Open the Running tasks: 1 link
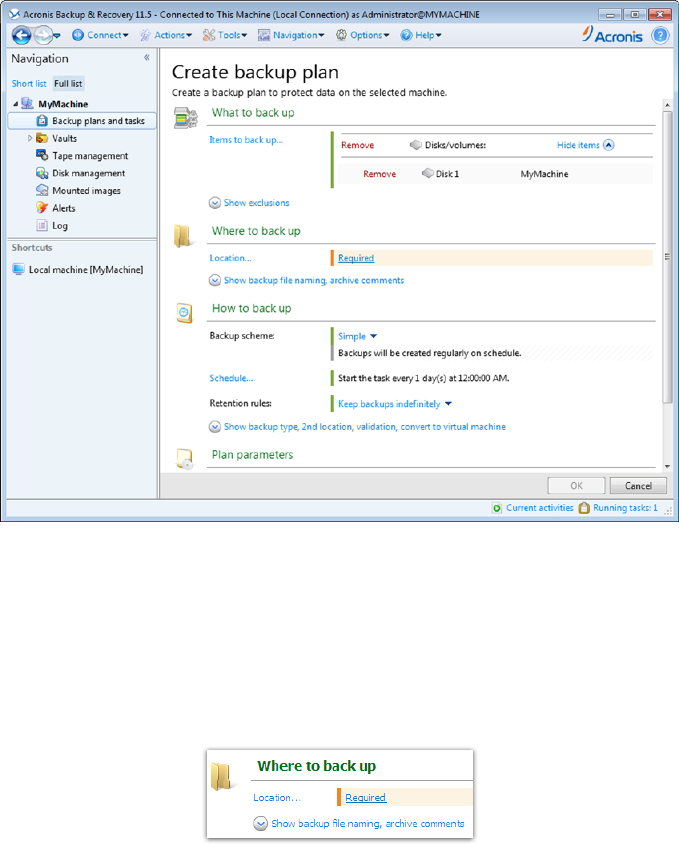Screen dimensions: 679x849 click(x=625, y=508)
